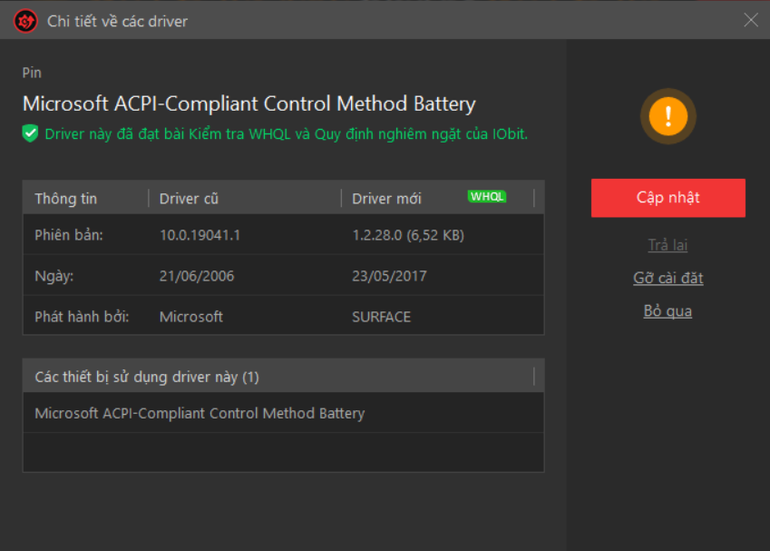
Task: Click old driver date 21/06/2006
Action: click(196, 276)
